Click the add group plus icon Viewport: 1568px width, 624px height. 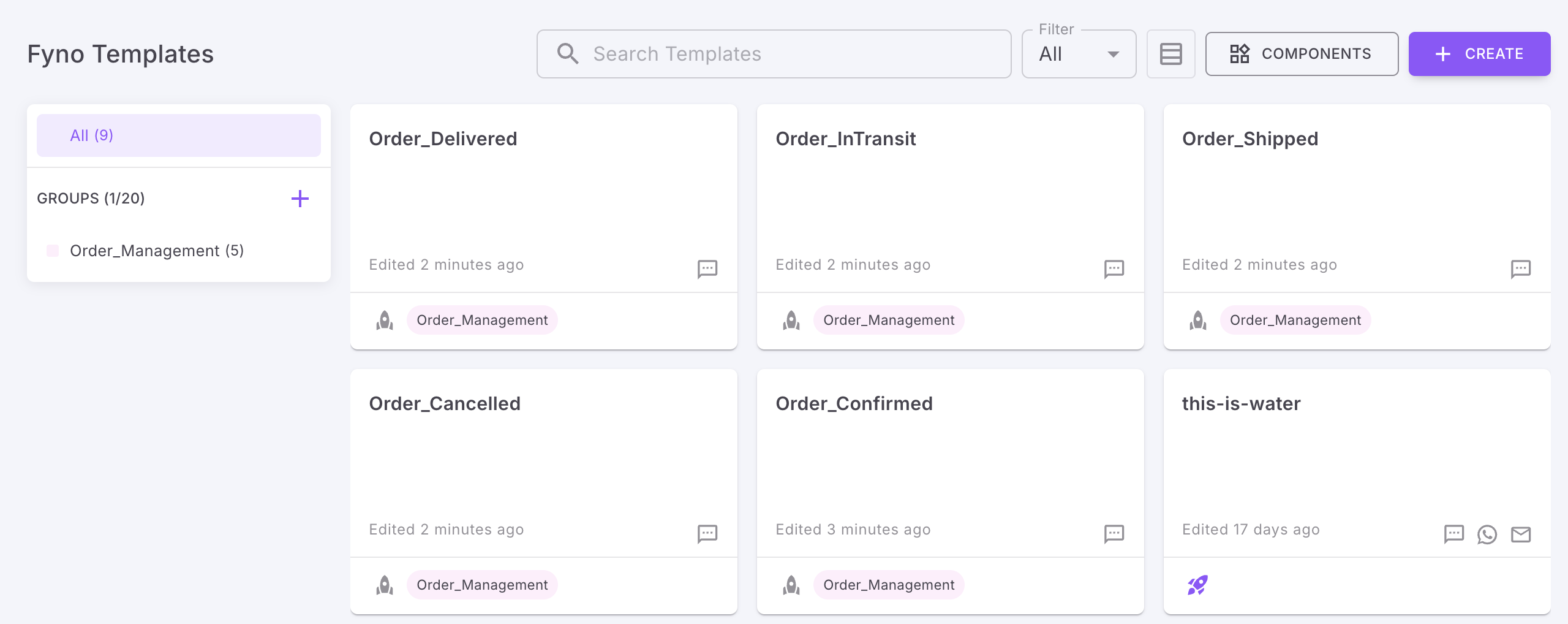(x=300, y=199)
